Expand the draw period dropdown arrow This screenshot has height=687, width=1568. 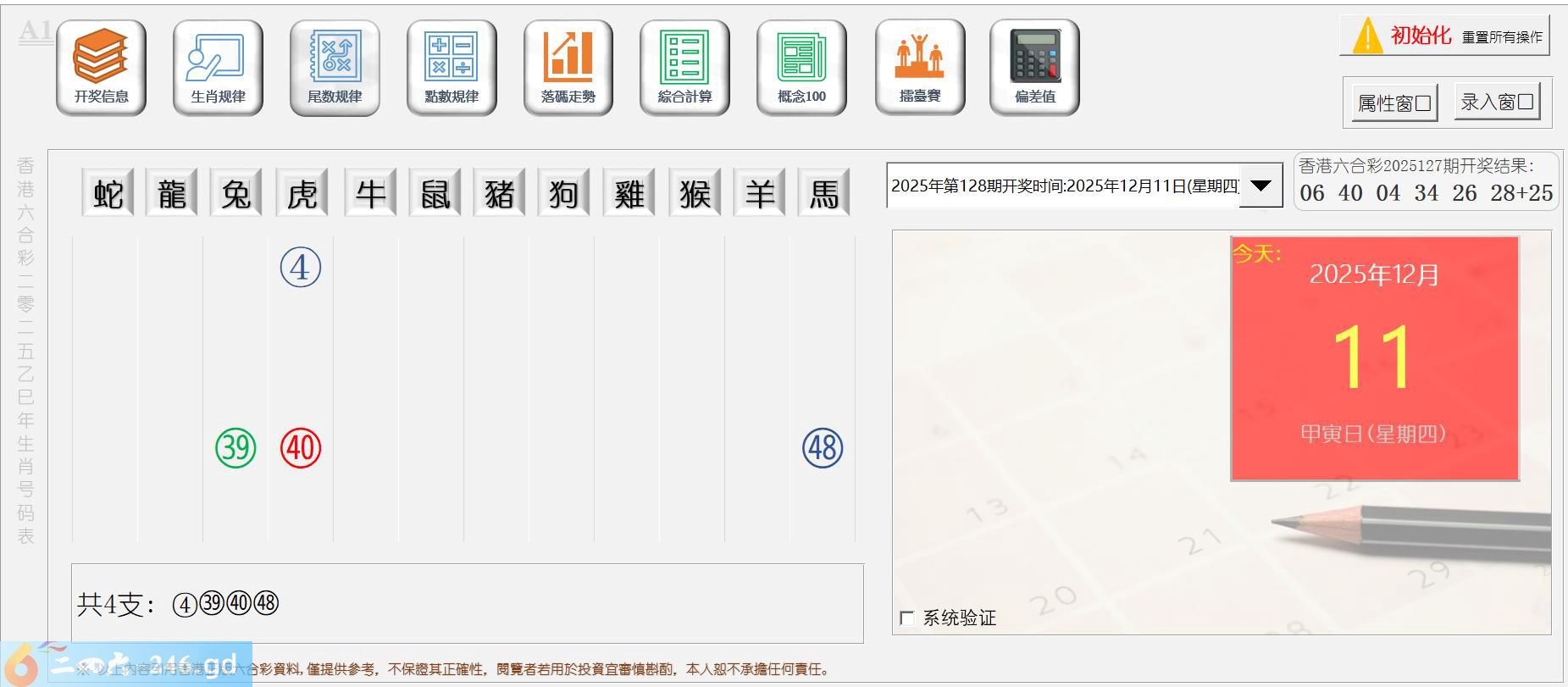(x=1260, y=186)
